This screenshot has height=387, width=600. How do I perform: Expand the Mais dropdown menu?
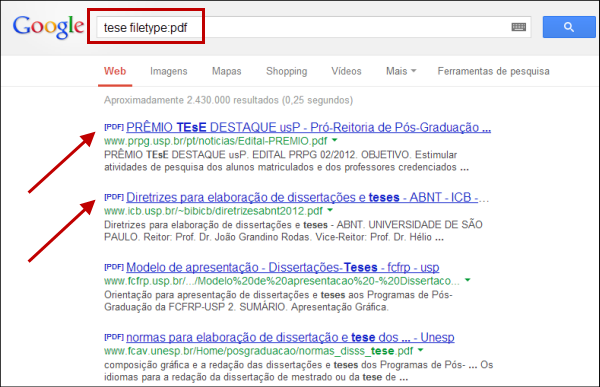401,71
